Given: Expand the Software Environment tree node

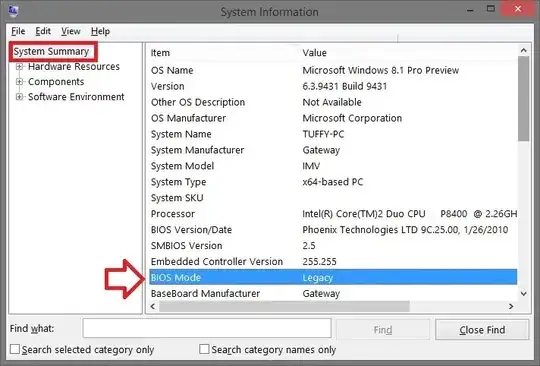Looking at the screenshot, I should (x=20, y=97).
